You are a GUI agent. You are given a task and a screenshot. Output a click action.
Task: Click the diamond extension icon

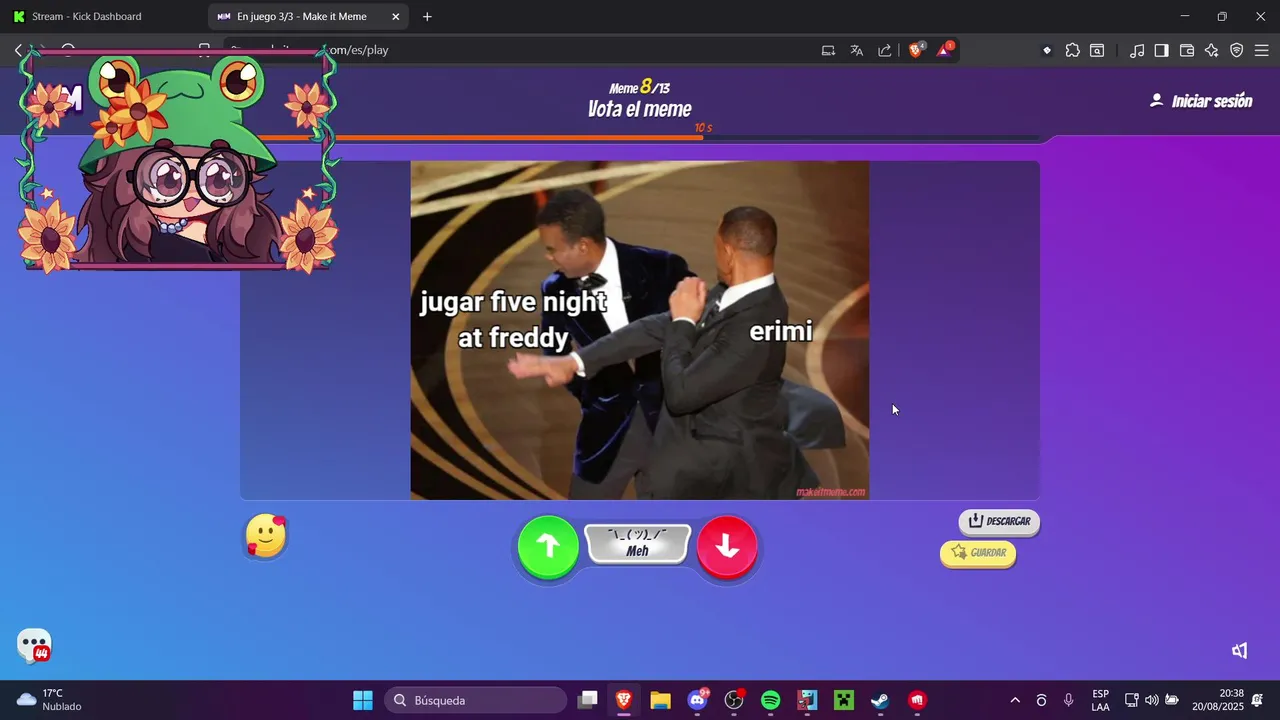click(1047, 50)
